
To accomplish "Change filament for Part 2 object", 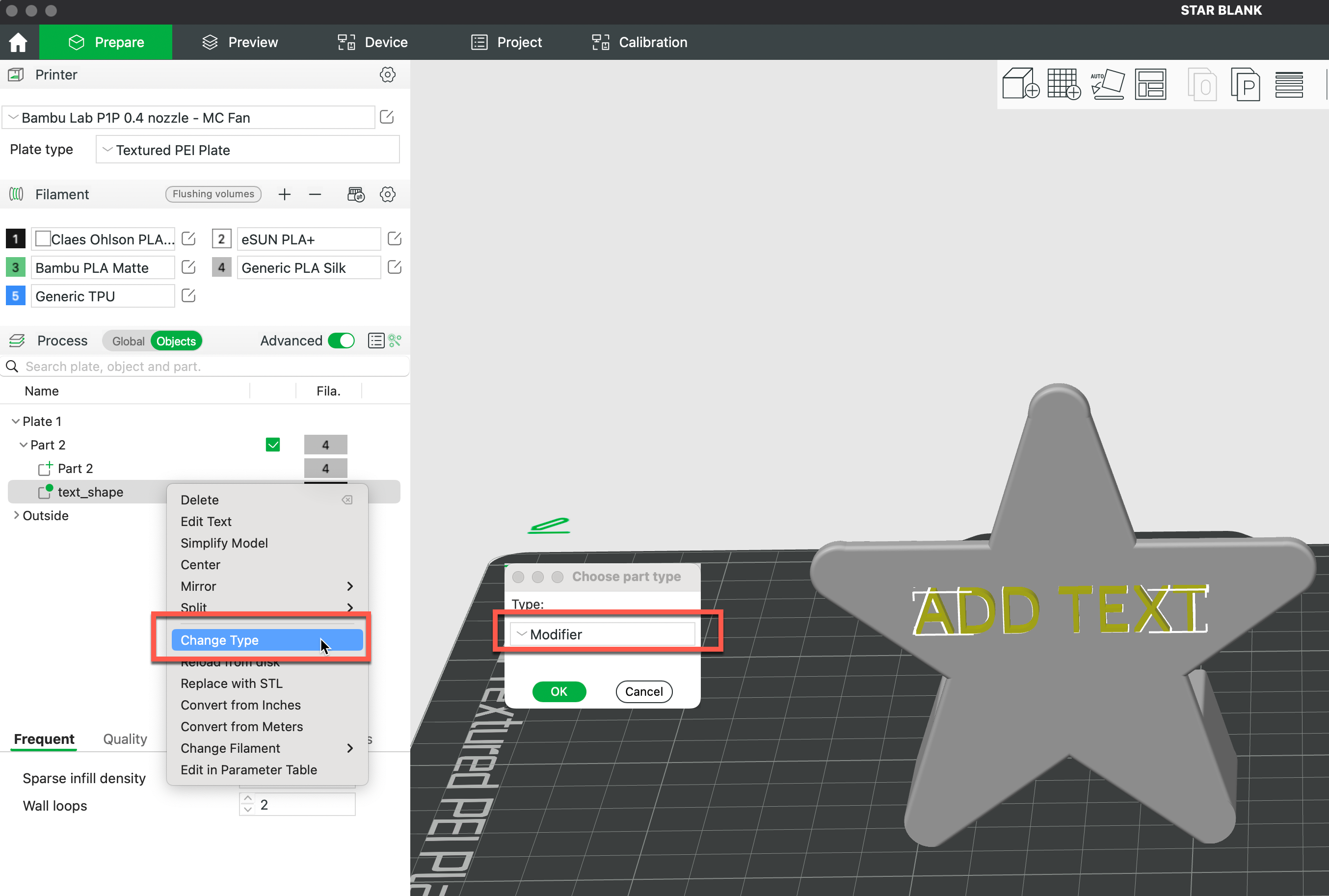I will pos(325,445).
